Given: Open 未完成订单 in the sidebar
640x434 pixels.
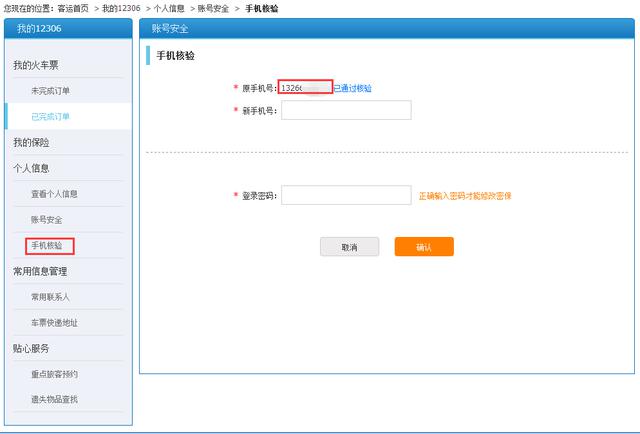Looking at the screenshot, I should click(x=51, y=91).
